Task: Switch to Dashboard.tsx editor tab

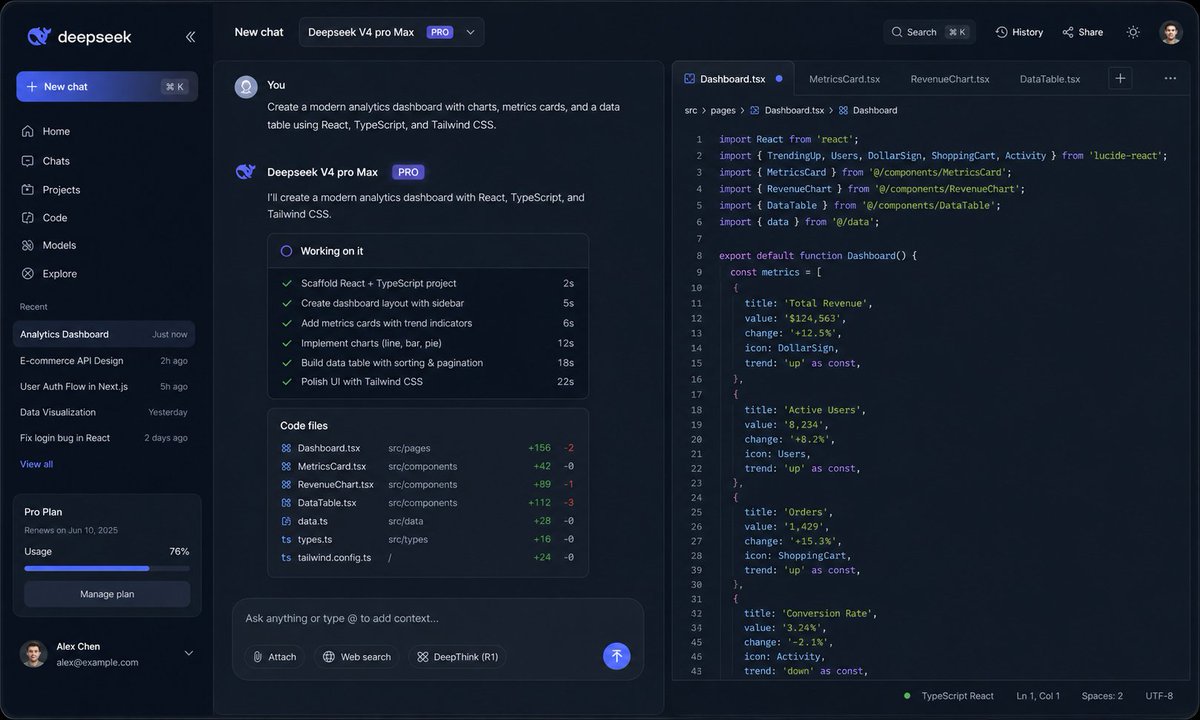Action: [x=732, y=79]
